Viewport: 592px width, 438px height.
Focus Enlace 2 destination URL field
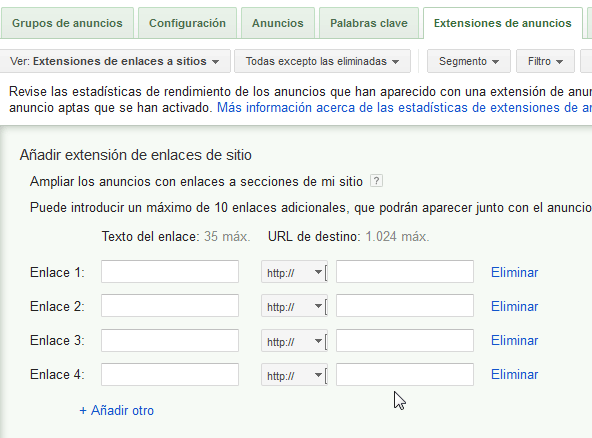pyautogui.click(x=405, y=305)
